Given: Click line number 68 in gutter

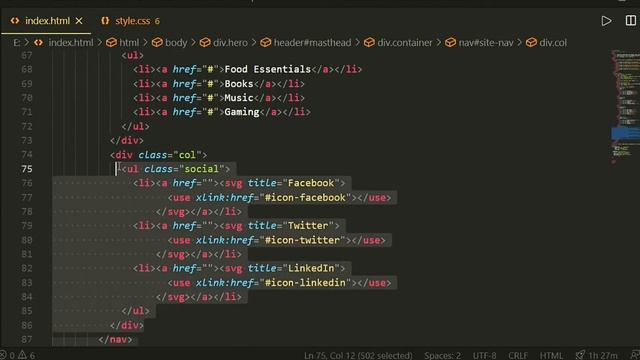Looking at the screenshot, I should point(27,69).
